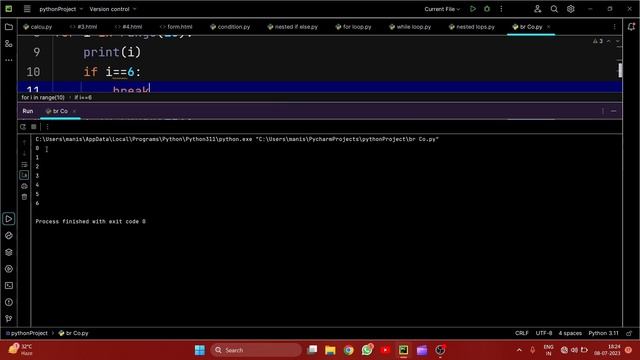Rerun 'br Co' in Run panel

[x=23, y=127]
